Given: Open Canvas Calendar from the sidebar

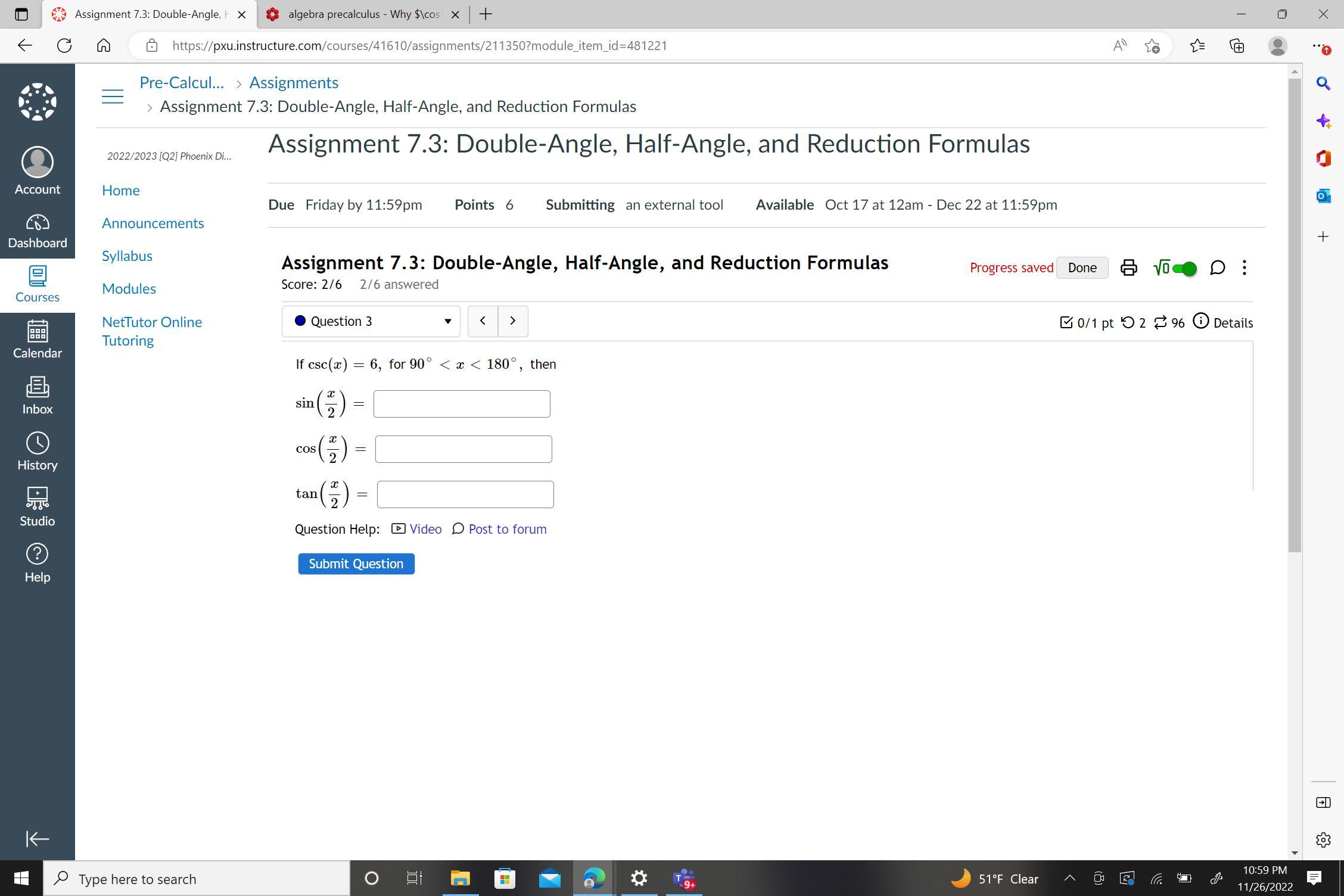Looking at the screenshot, I should pyautogui.click(x=37, y=340).
